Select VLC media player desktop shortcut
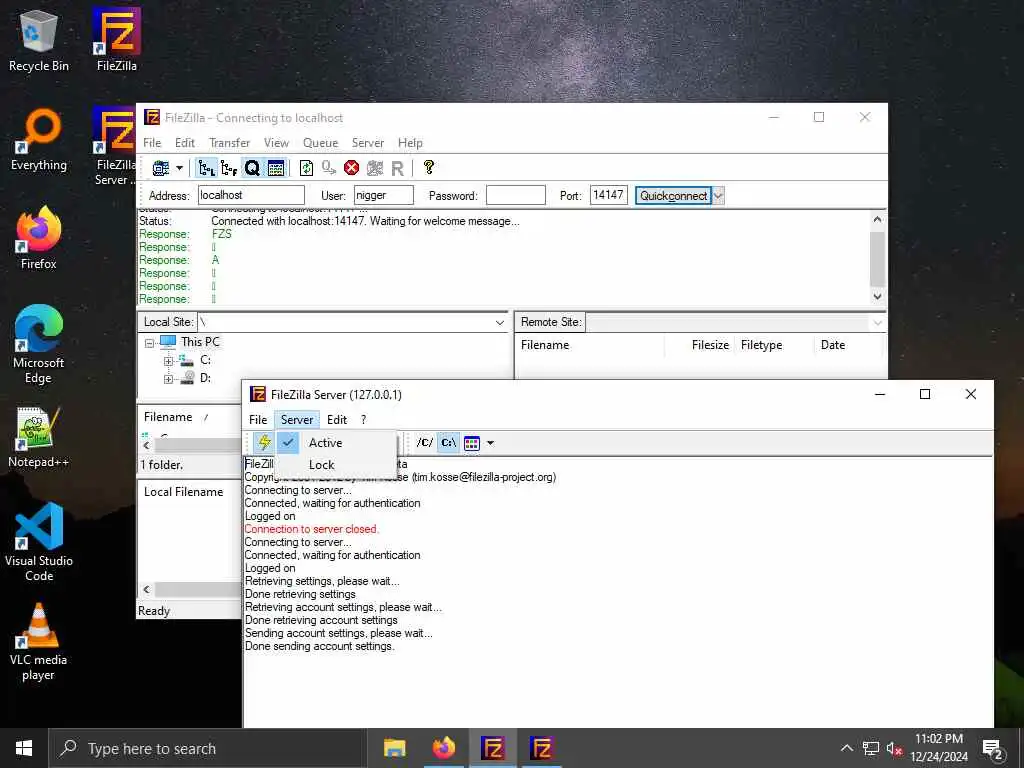 tap(39, 643)
